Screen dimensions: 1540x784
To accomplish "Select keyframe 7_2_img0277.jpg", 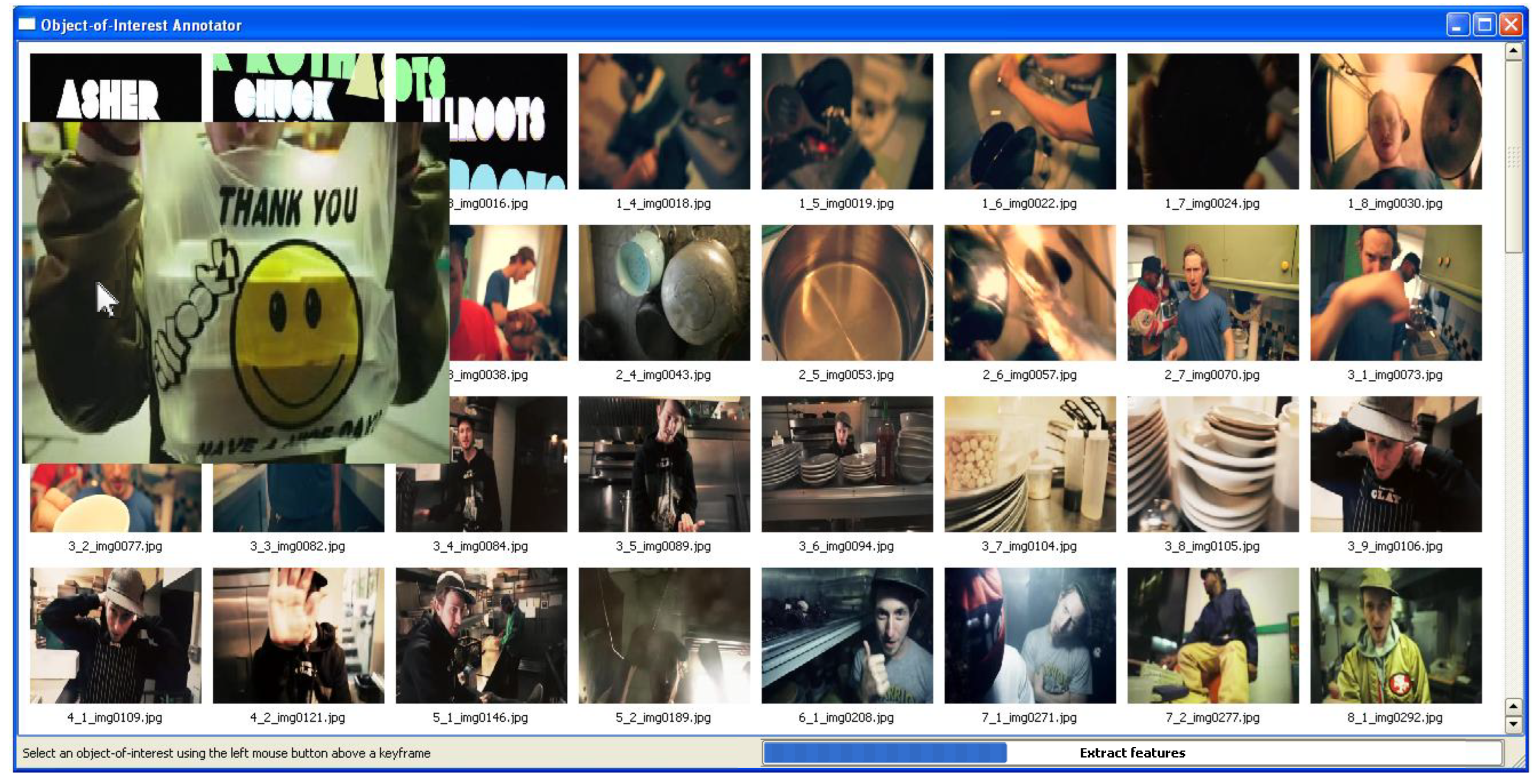I will tap(1212, 635).
